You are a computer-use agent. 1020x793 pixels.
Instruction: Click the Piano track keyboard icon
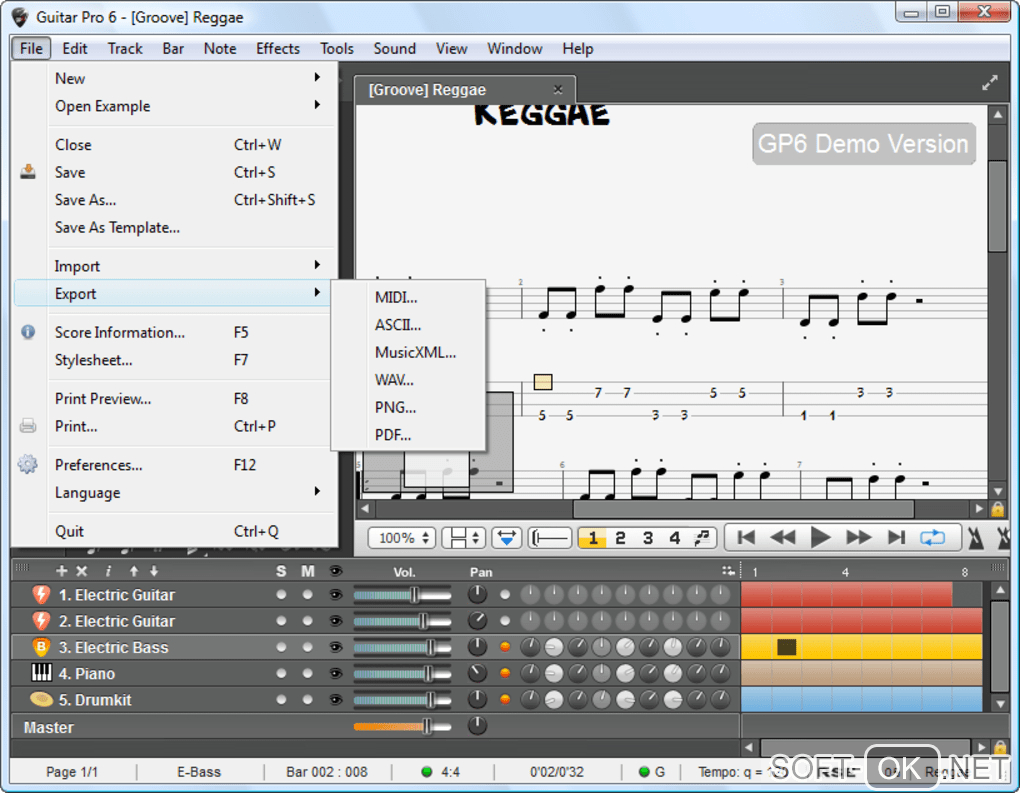[x=42, y=673]
